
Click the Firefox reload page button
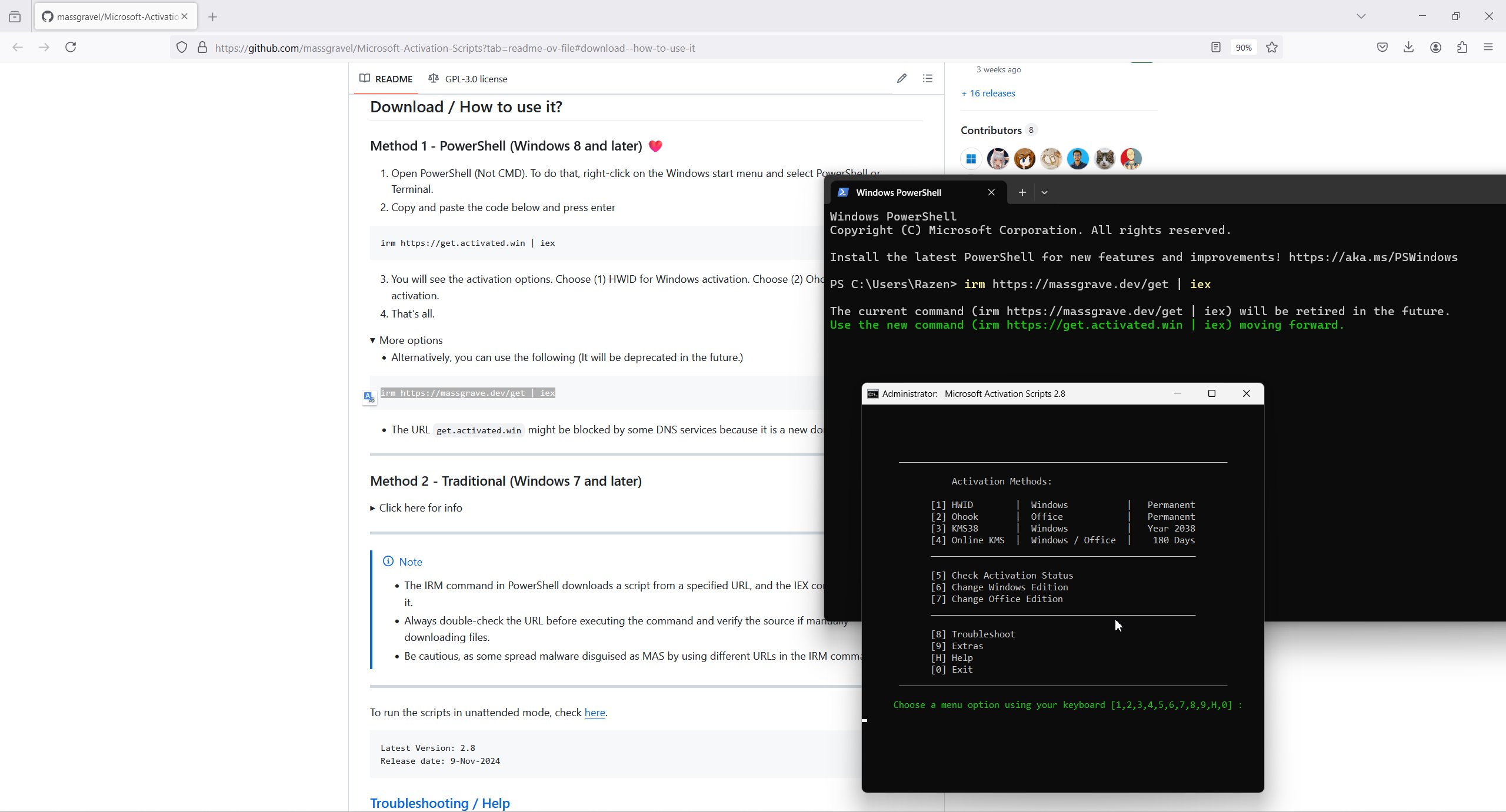point(71,47)
